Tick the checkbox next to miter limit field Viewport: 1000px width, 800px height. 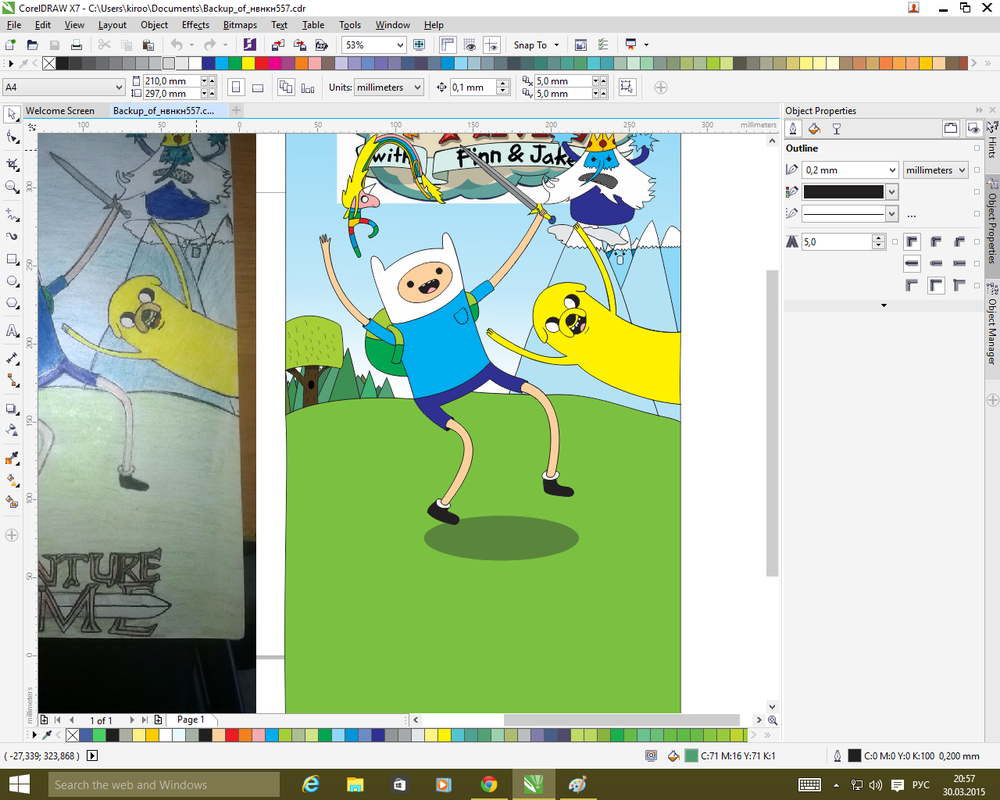click(x=895, y=242)
